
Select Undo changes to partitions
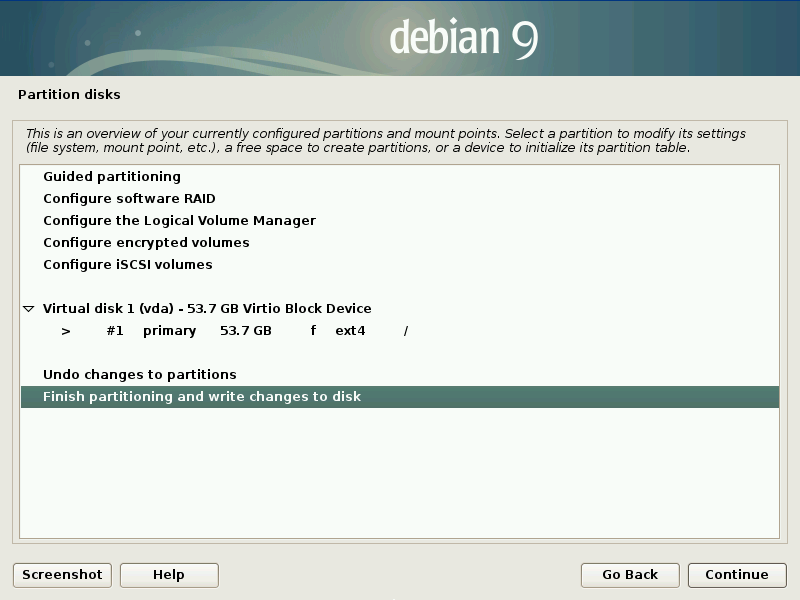point(139,375)
